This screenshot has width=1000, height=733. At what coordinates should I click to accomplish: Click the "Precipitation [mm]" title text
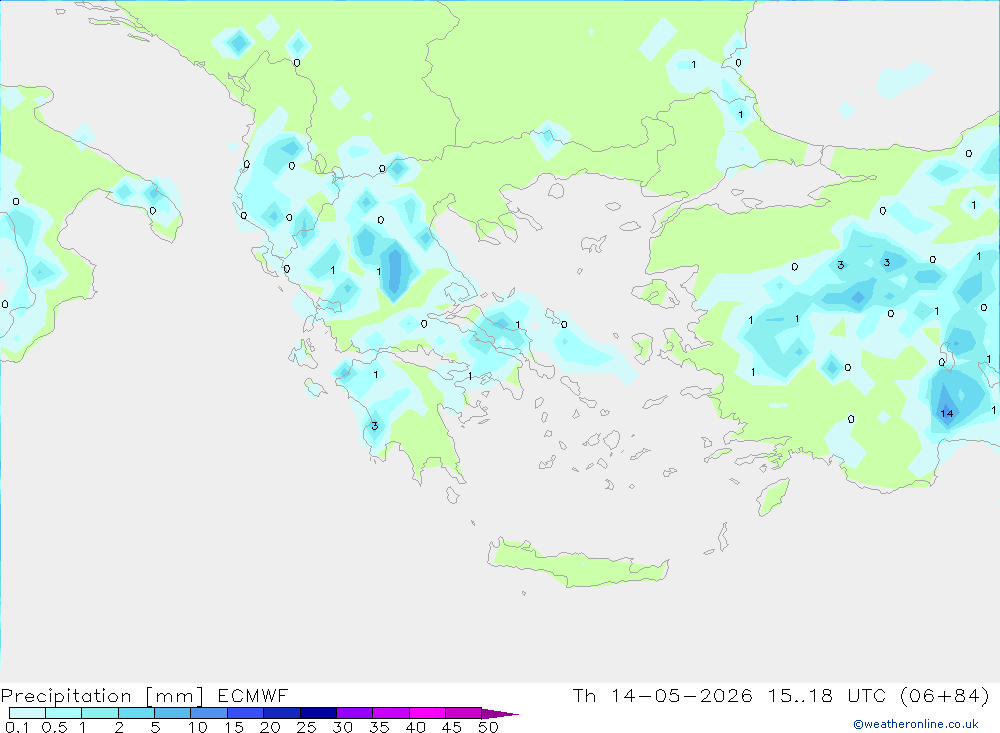[x=102, y=696]
